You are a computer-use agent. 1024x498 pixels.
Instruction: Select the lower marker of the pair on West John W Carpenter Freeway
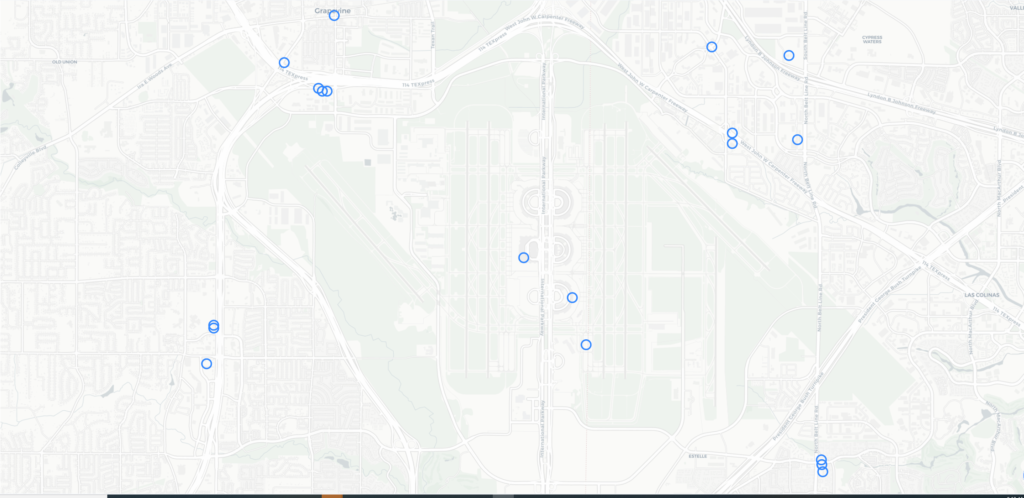click(x=732, y=144)
